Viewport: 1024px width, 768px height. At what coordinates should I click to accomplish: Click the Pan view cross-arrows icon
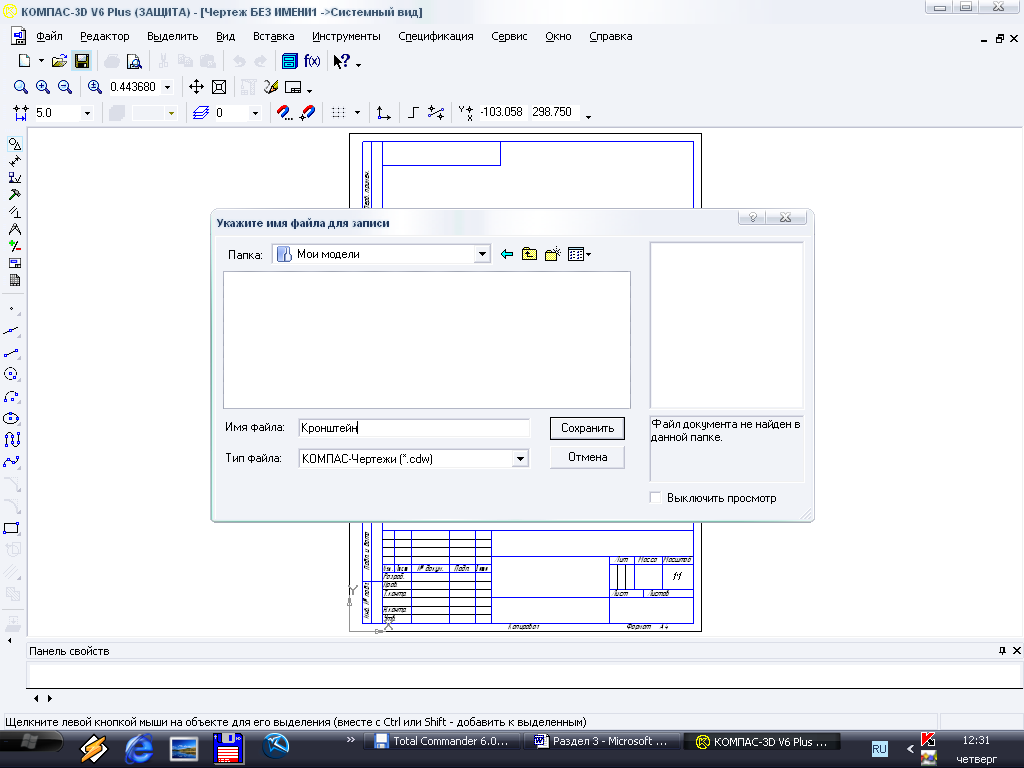click(x=196, y=87)
